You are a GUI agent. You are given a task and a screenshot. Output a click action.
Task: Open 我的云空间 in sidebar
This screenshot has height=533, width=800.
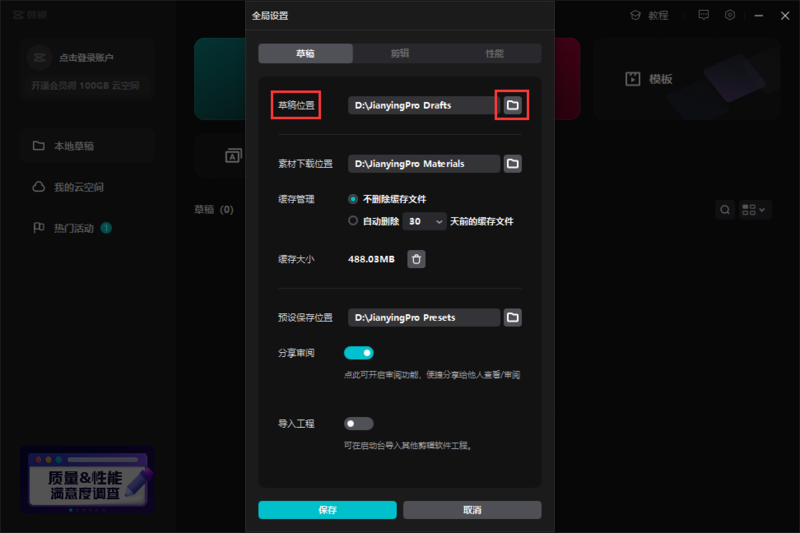78,187
